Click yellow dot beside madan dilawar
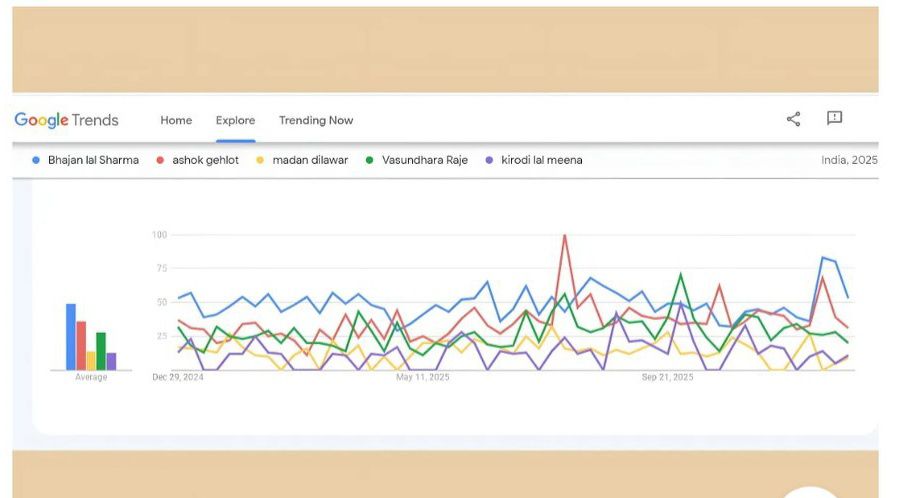 coord(261,160)
